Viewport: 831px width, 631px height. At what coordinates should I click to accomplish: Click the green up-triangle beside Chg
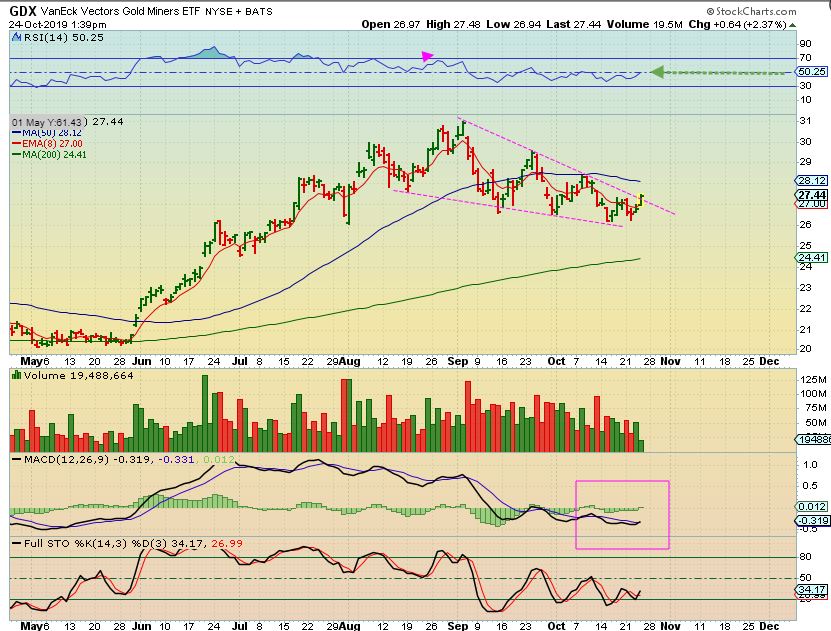792,25
